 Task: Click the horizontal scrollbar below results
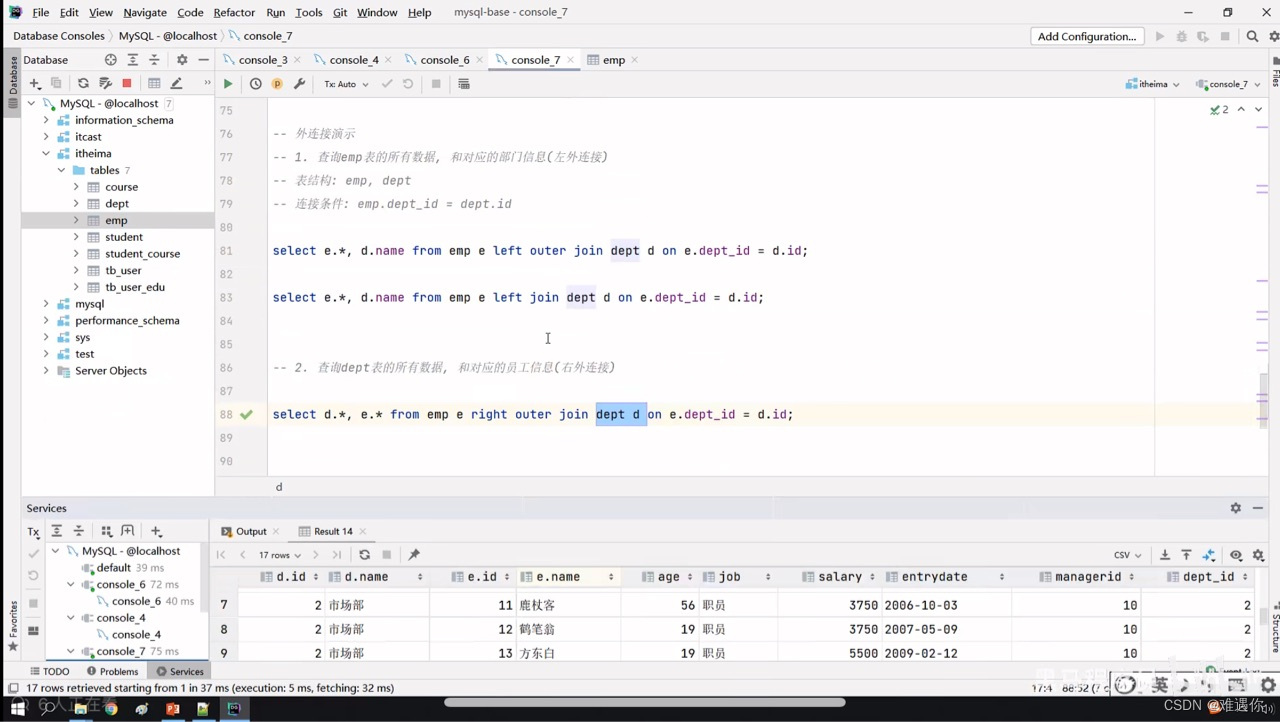[645, 702]
